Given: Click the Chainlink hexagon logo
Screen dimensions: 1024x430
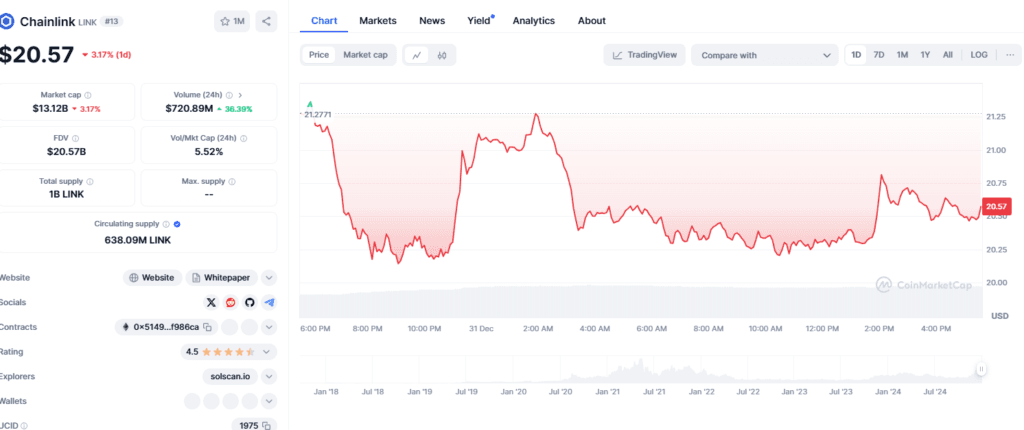Looking at the screenshot, I should 7,22.
